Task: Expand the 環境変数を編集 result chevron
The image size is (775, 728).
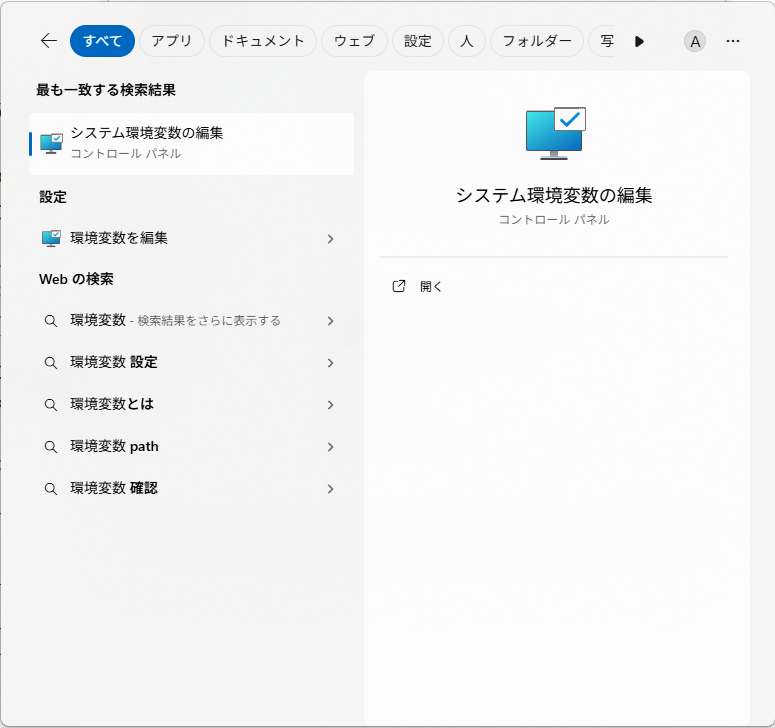Action: 330,239
